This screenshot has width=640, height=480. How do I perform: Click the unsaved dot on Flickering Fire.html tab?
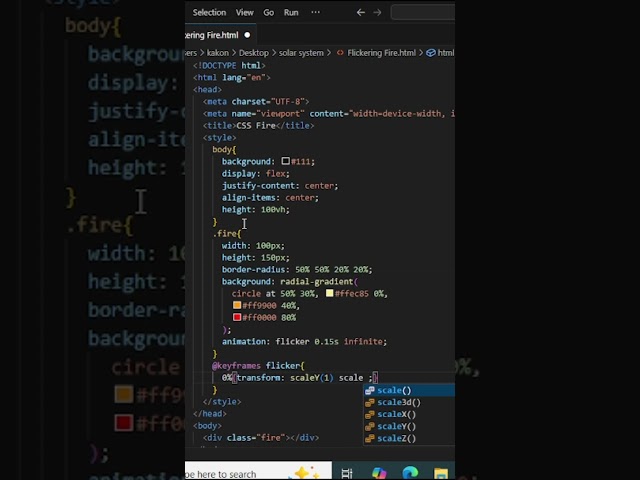click(247, 35)
